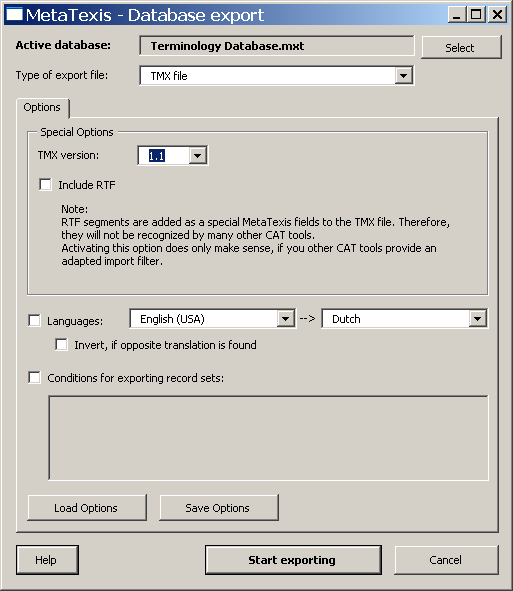This screenshot has height=591, width=513.
Task: Click the Select database button
Action: (461, 47)
